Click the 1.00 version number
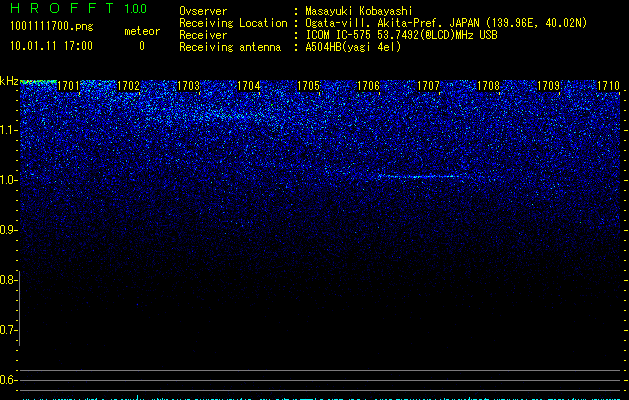This screenshot has height=400, width=629. (136, 9)
